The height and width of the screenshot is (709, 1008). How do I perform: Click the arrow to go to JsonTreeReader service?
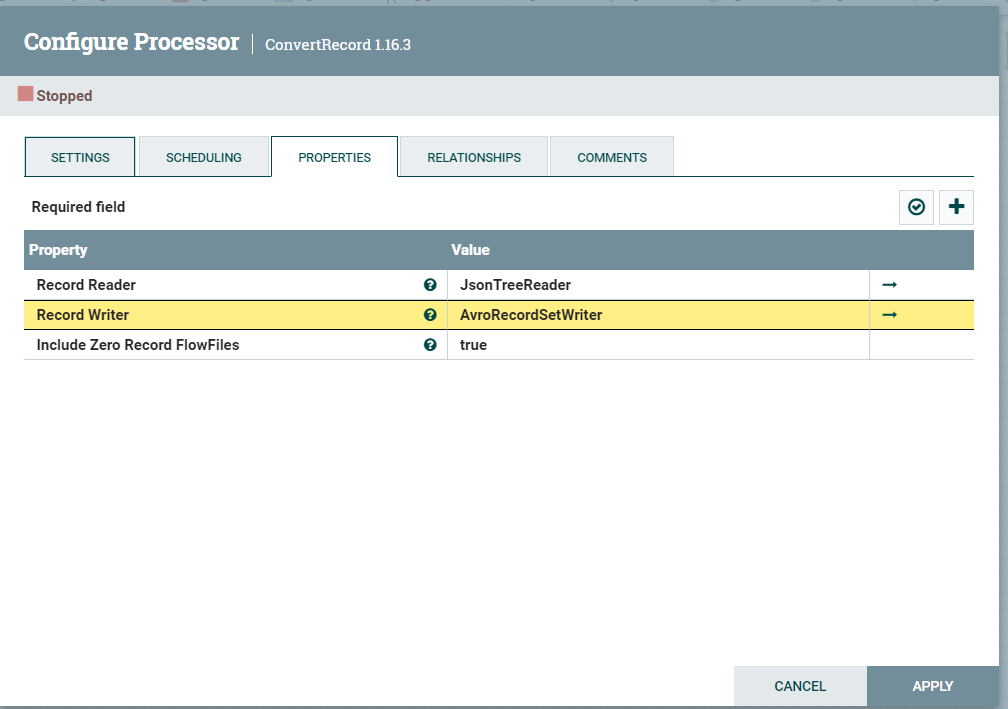(x=889, y=285)
